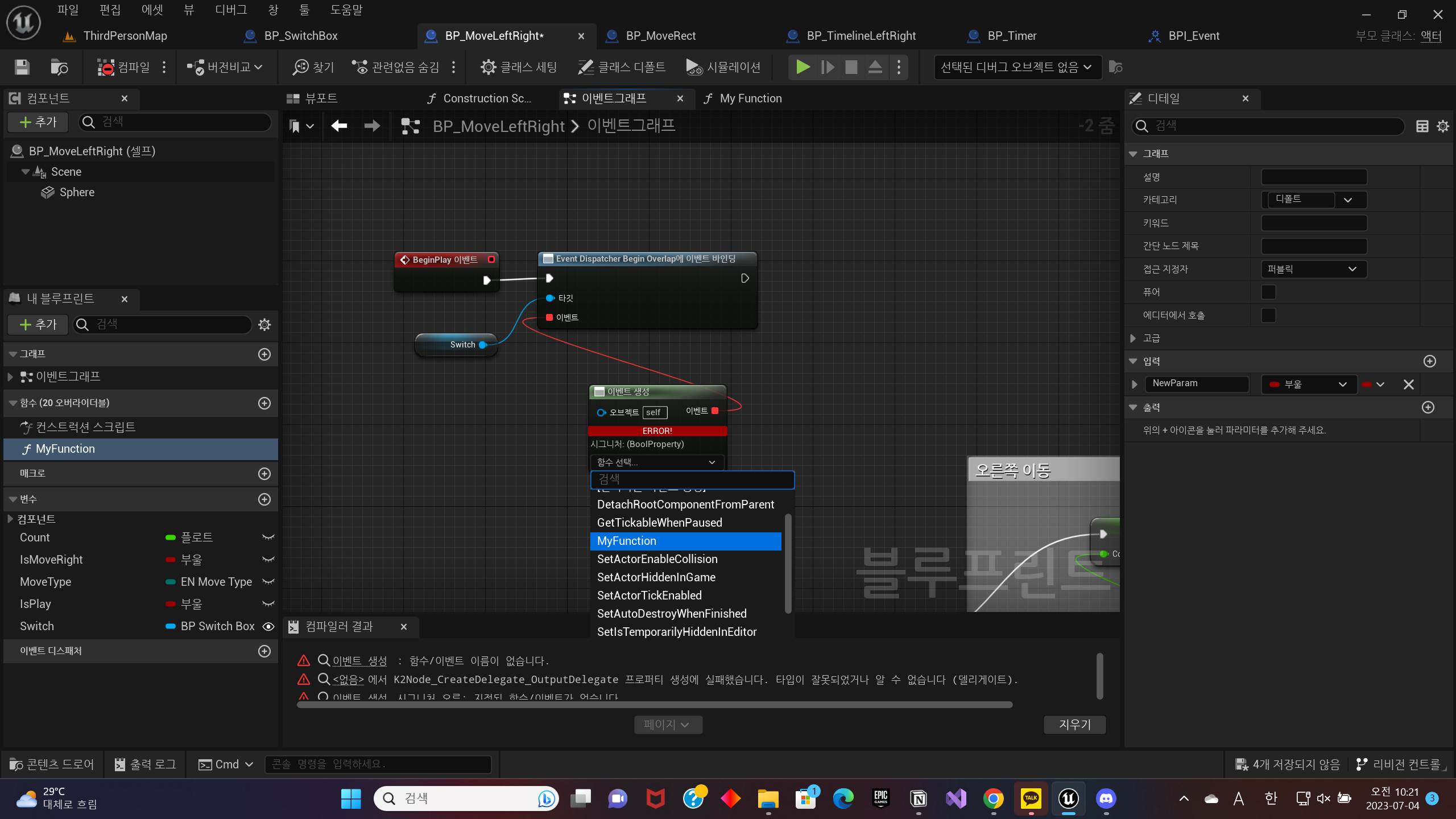Add event dispatcher via plus in 이벤트 디스패처 row
The image size is (1456, 819).
264,651
